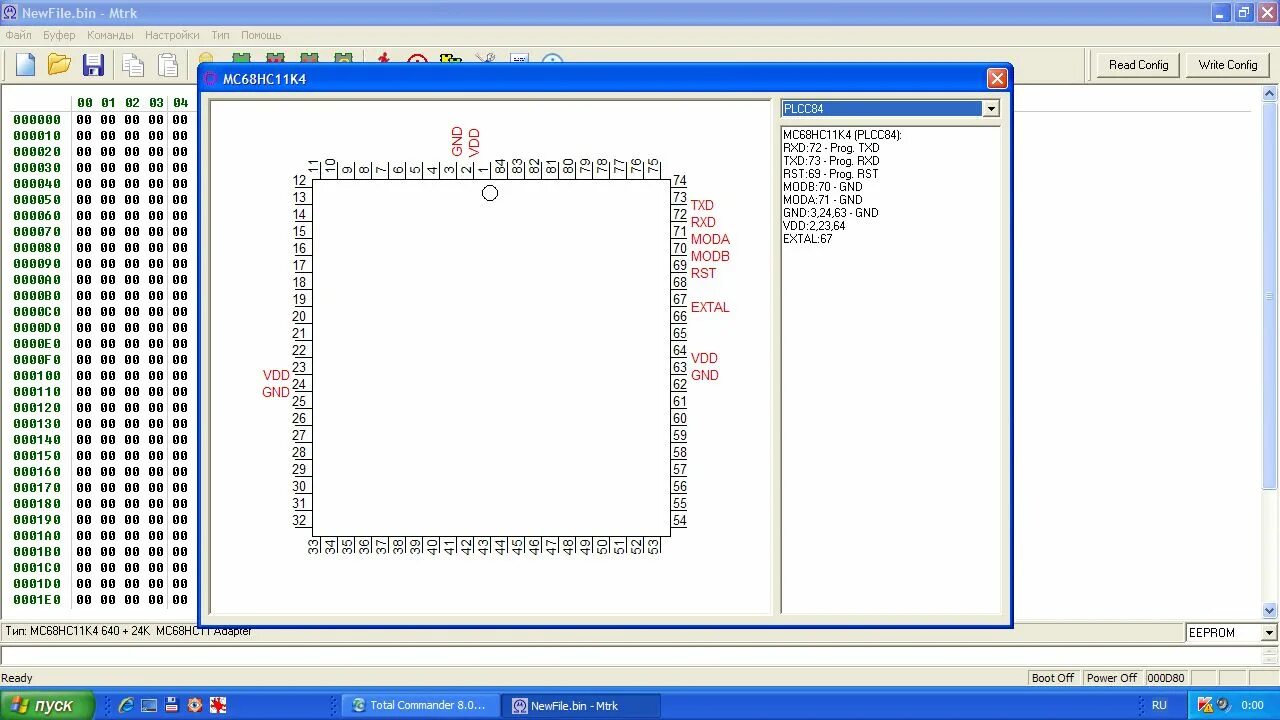Launch Internet Explorer from the quick launch
Image resolution: width=1280 pixels, height=720 pixels.
[126, 705]
